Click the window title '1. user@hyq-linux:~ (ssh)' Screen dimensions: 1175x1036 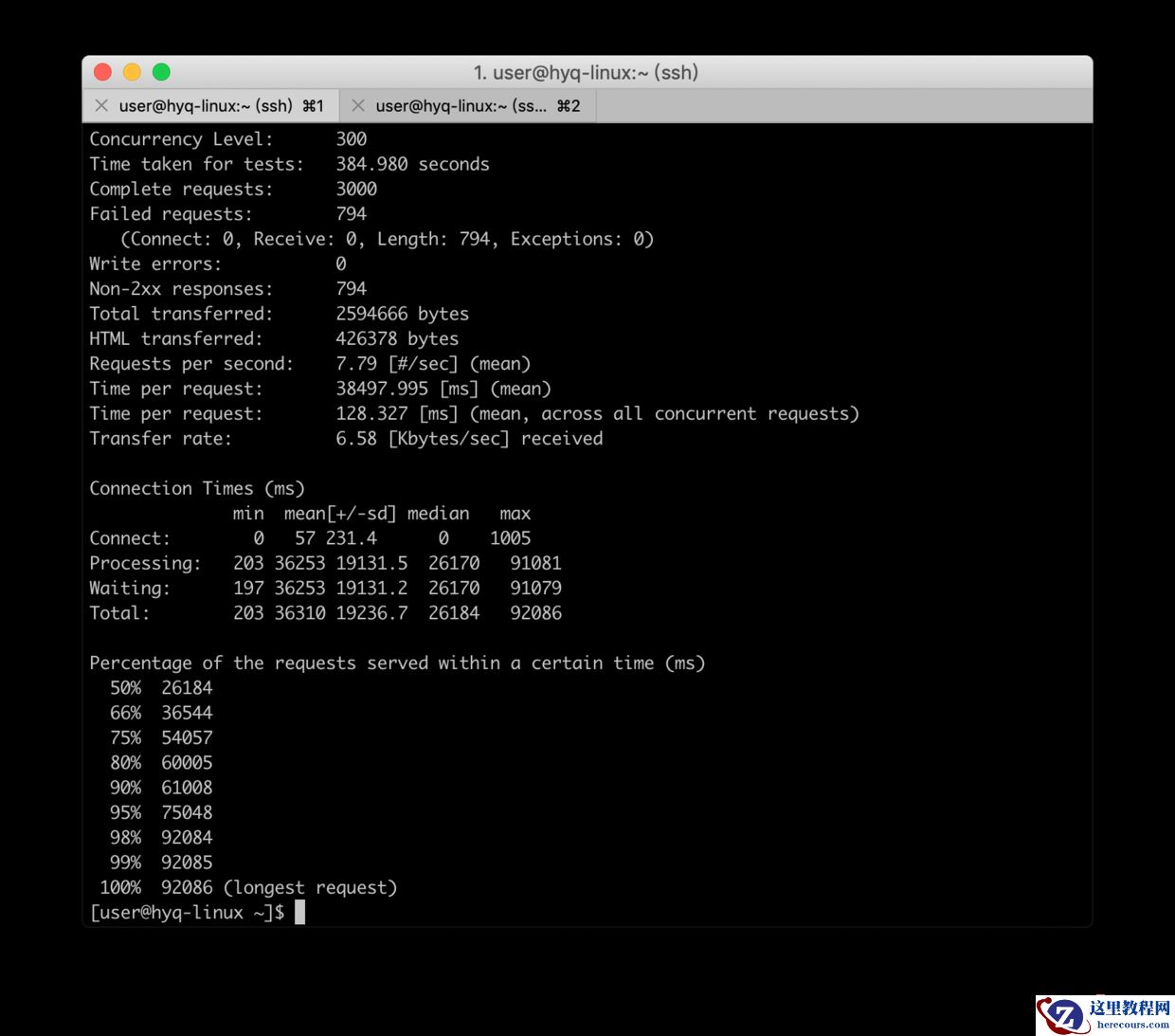(586, 72)
